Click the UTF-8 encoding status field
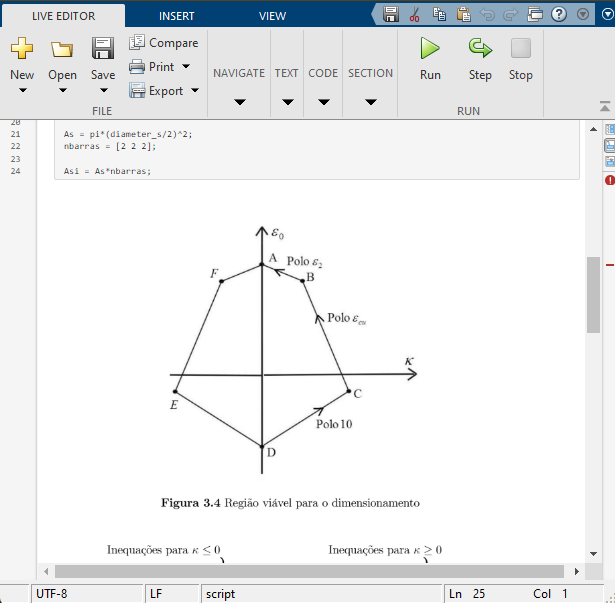The width and height of the screenshot is (615, 603). [87, 594]
